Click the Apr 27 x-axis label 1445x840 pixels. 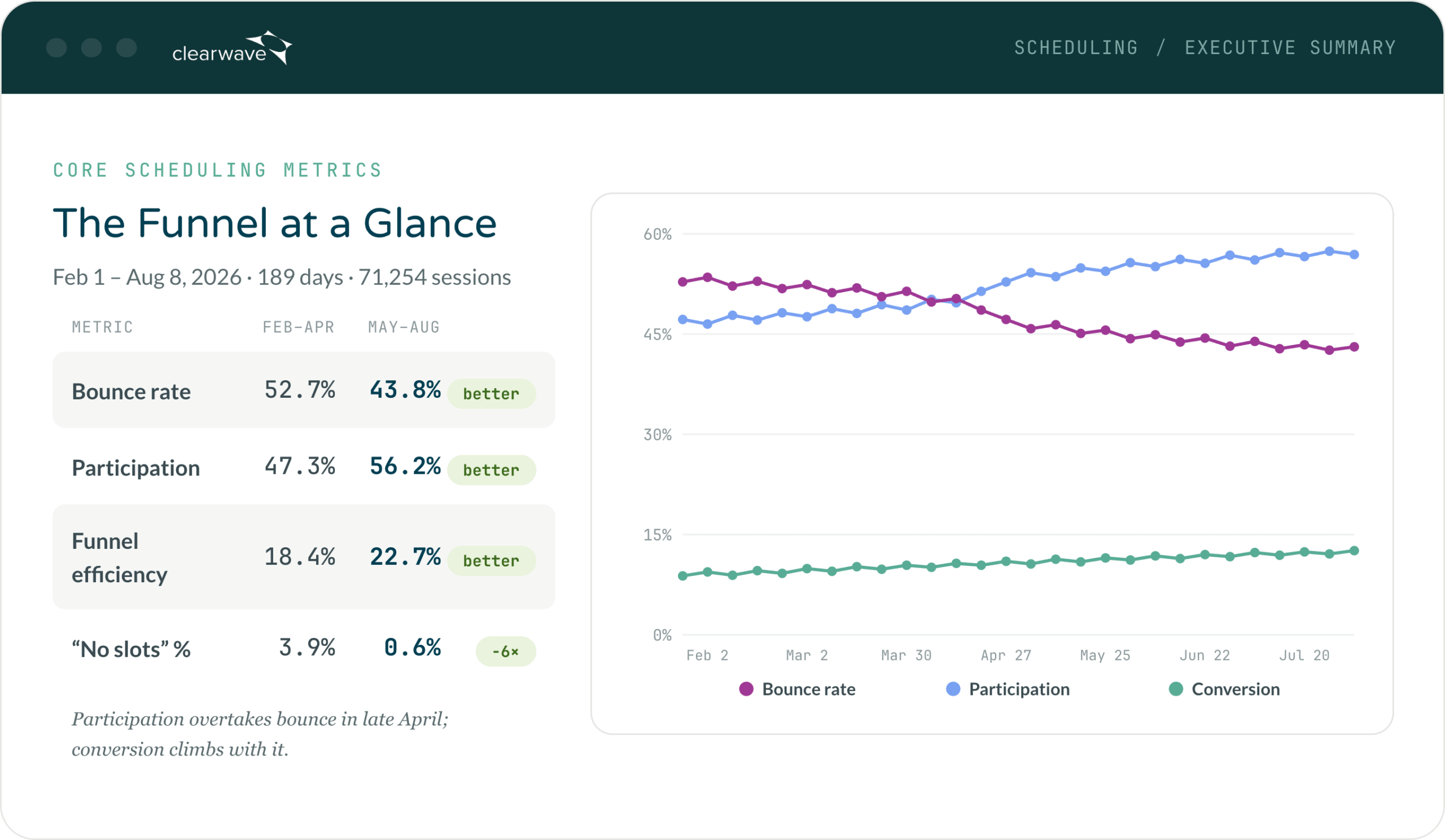(x=1006, y=655)
